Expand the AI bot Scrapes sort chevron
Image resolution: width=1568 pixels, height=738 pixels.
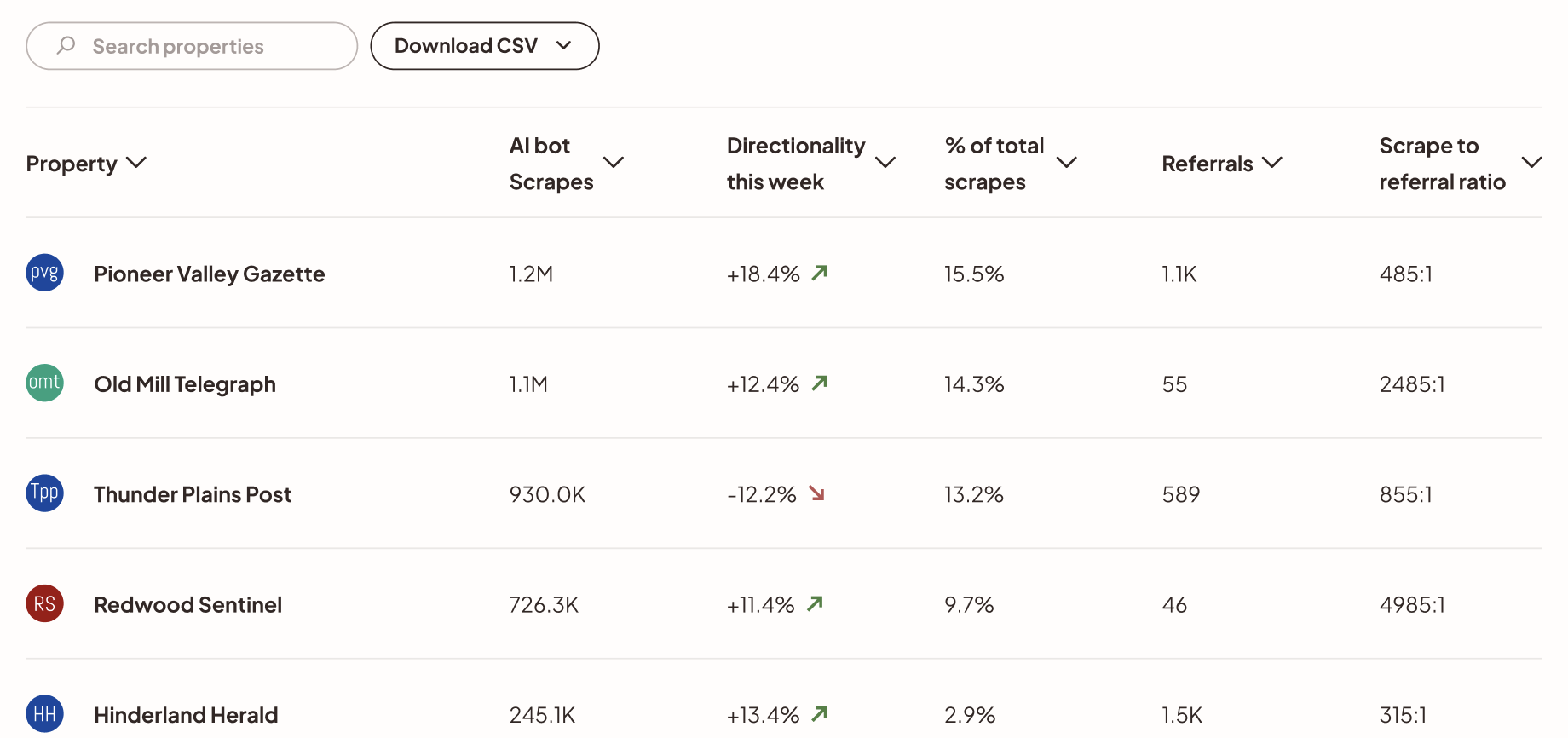614,162
